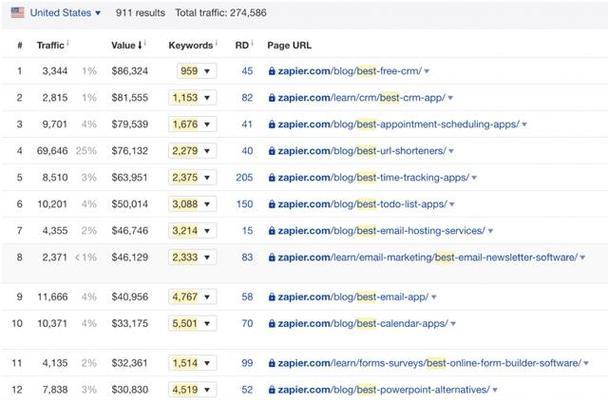Open the 1,676 keywords dropdown
Viewport: 608px width, 400px height.
click(x=192, y=124)
